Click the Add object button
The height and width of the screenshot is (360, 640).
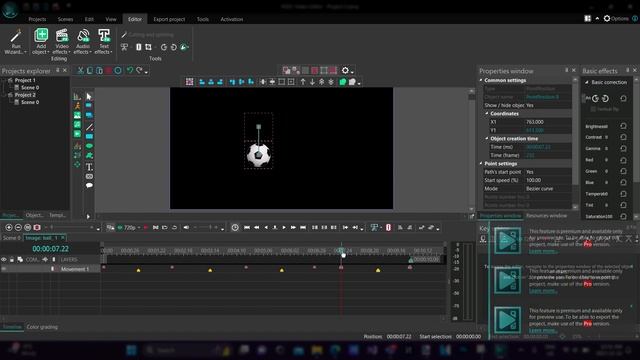click(41, 41)
